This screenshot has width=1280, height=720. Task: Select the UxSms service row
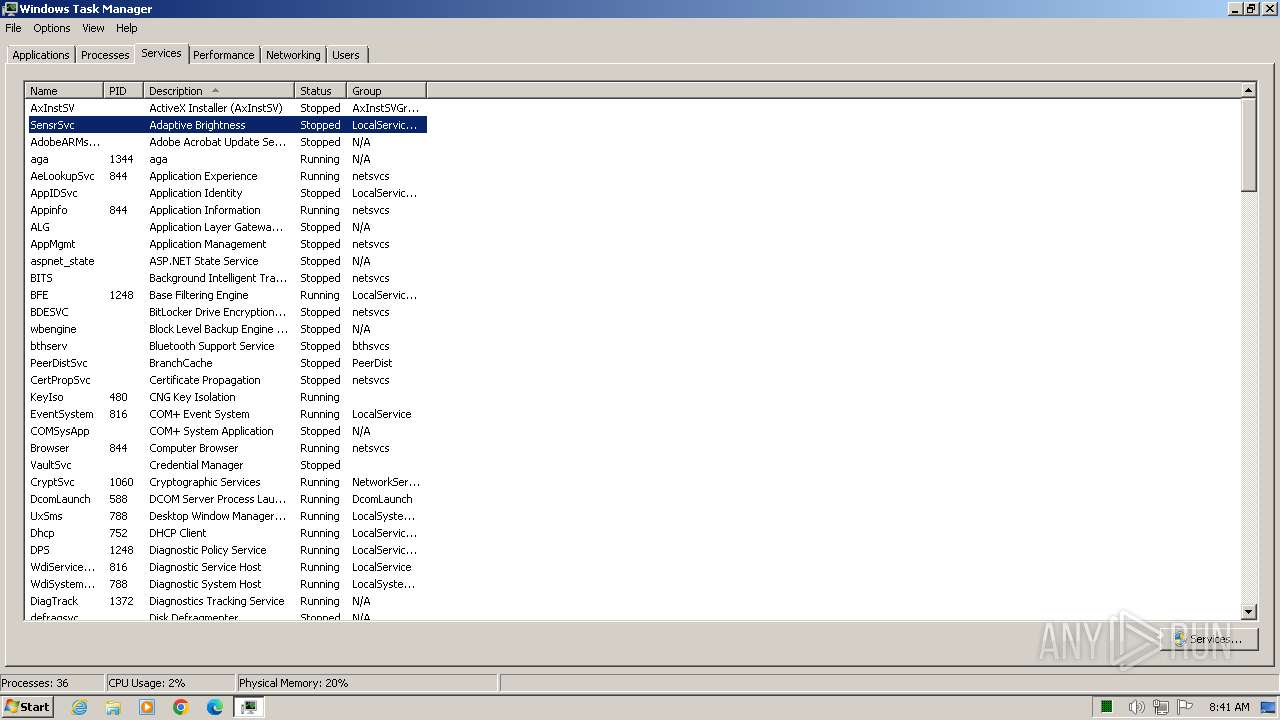pyautogui.click(x=227, y=516)
